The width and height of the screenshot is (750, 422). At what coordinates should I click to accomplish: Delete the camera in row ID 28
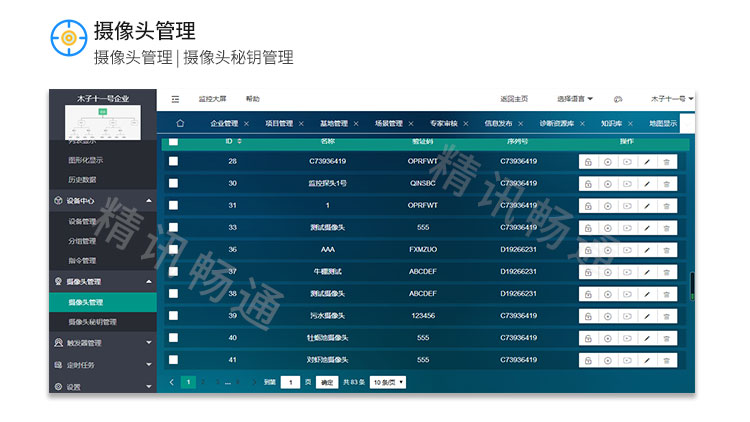(666, 162)
